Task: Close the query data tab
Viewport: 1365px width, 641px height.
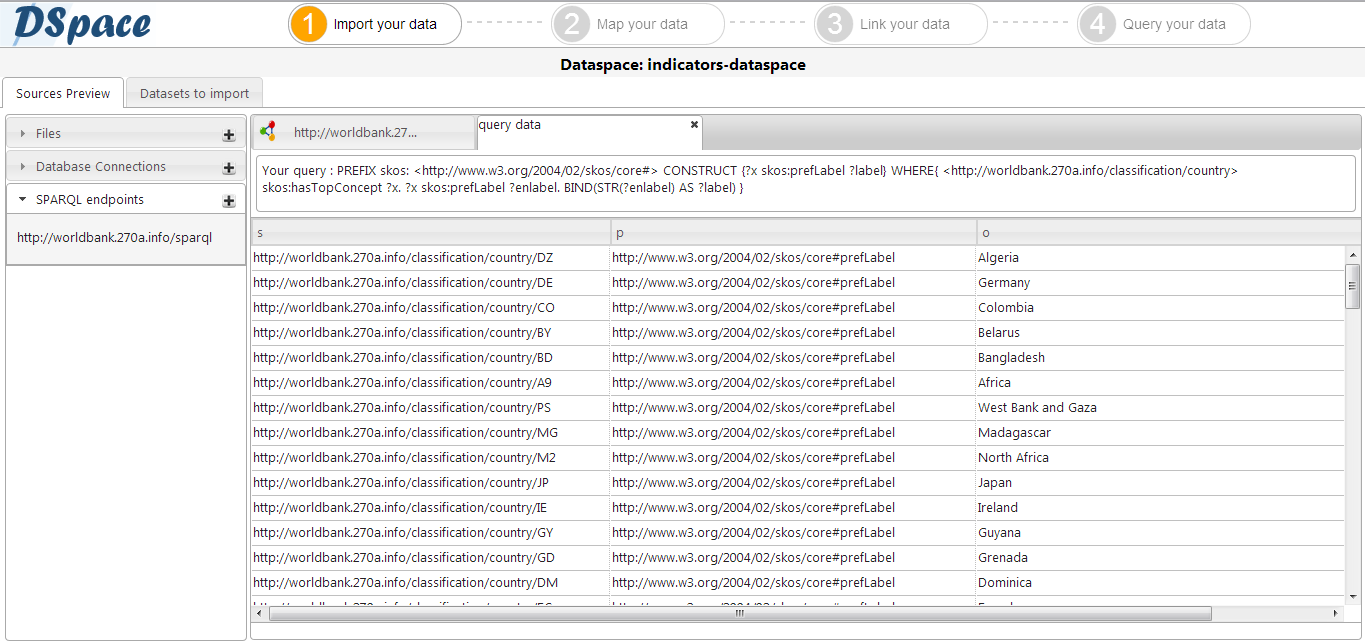Action: (x=694, y=124)
